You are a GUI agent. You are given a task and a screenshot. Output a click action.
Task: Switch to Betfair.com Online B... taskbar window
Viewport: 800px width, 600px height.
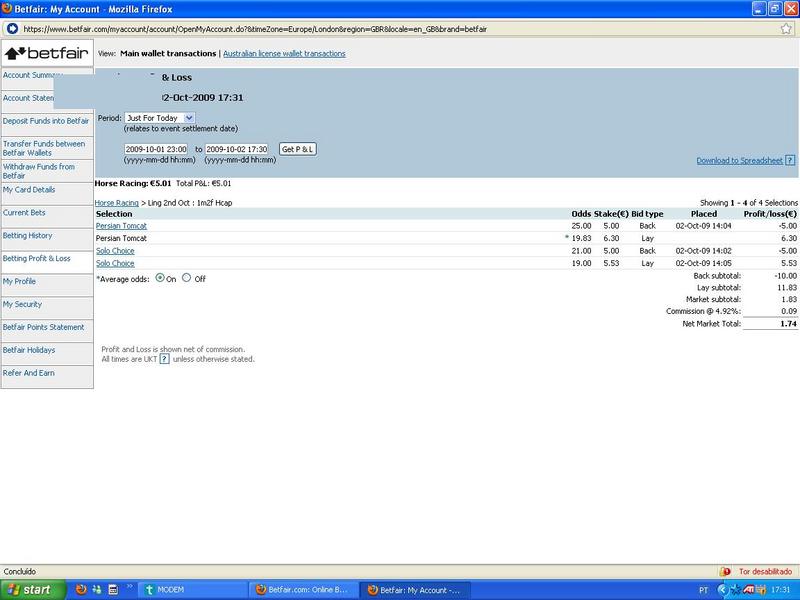pos(304,590)
